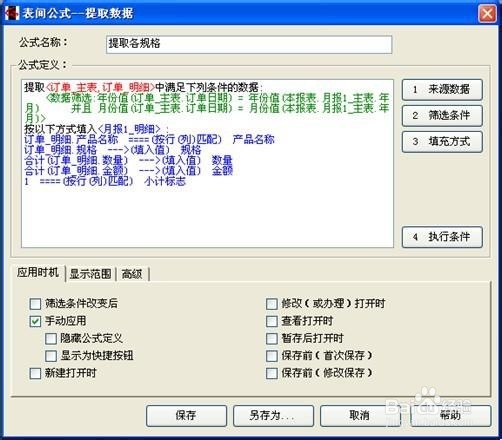Screen dimensions: 502x440
Task: Switch to the 显示范围 tab
Action: [90, 274]
